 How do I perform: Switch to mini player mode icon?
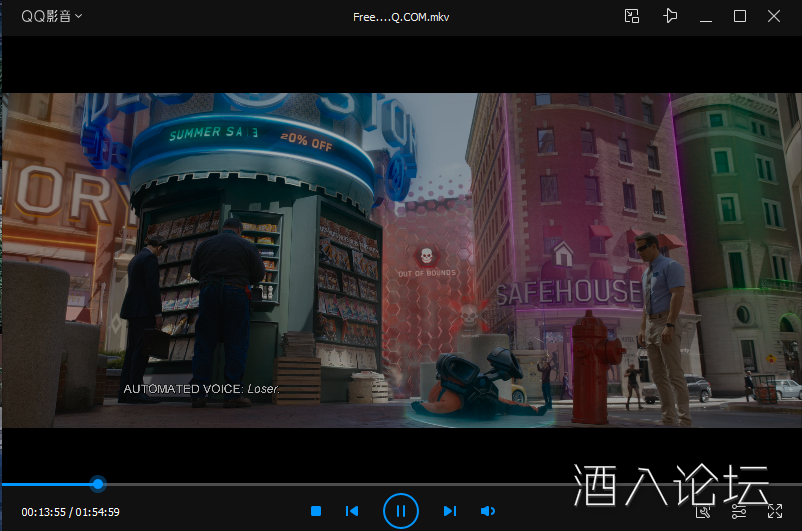coord(632,16)
